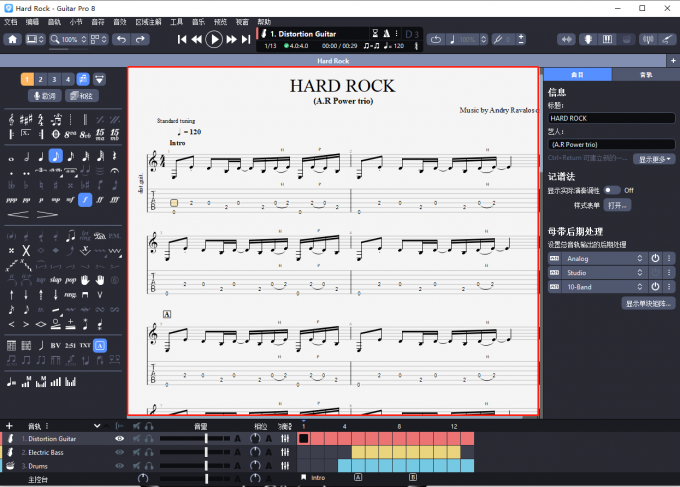680x487 pixels.
Task: Toggle the power button on Analog effect
Action: pyautogui.click(x=654, y=258)
